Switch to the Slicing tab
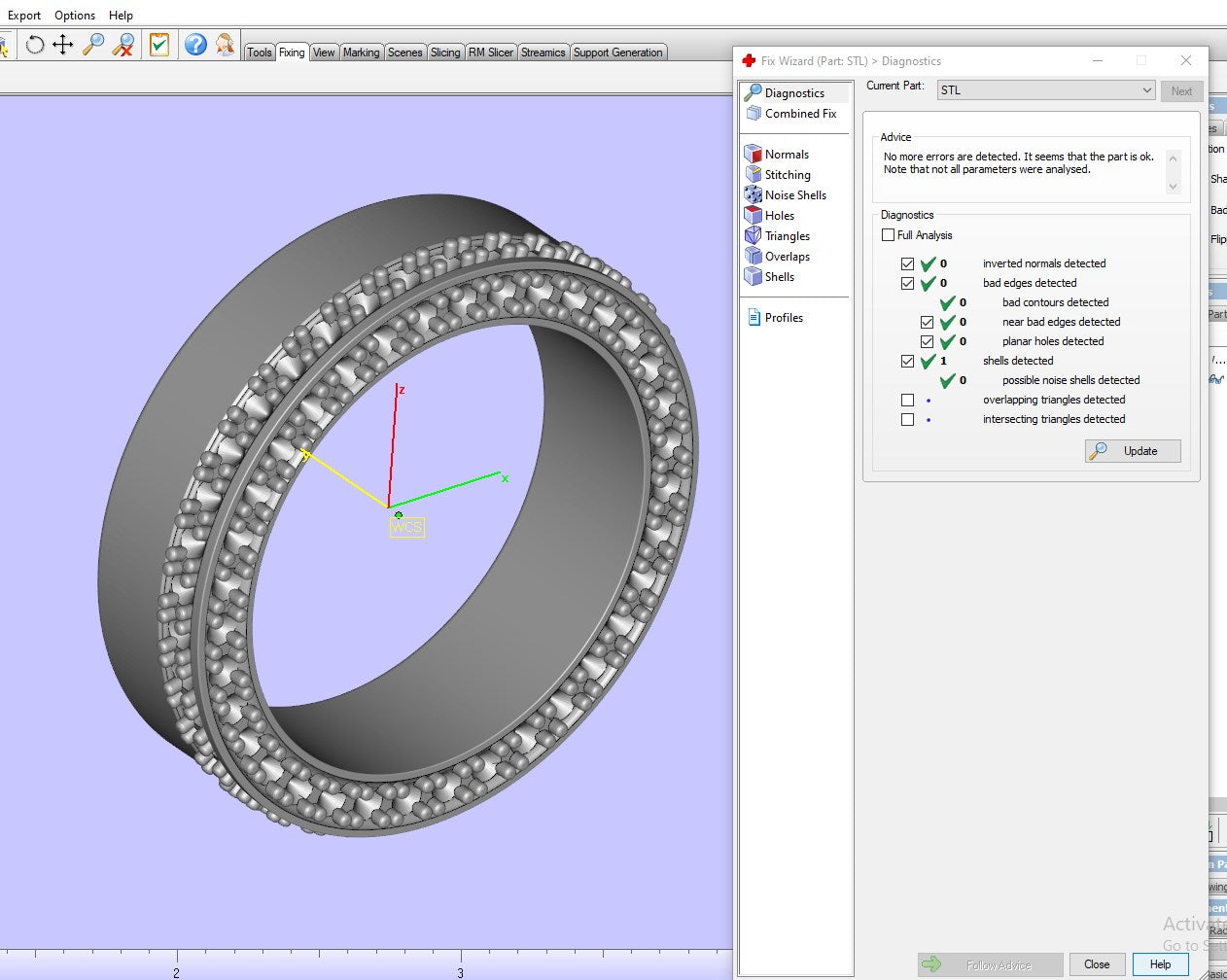Screen dimensions: 1227x980 pos(445,52)
